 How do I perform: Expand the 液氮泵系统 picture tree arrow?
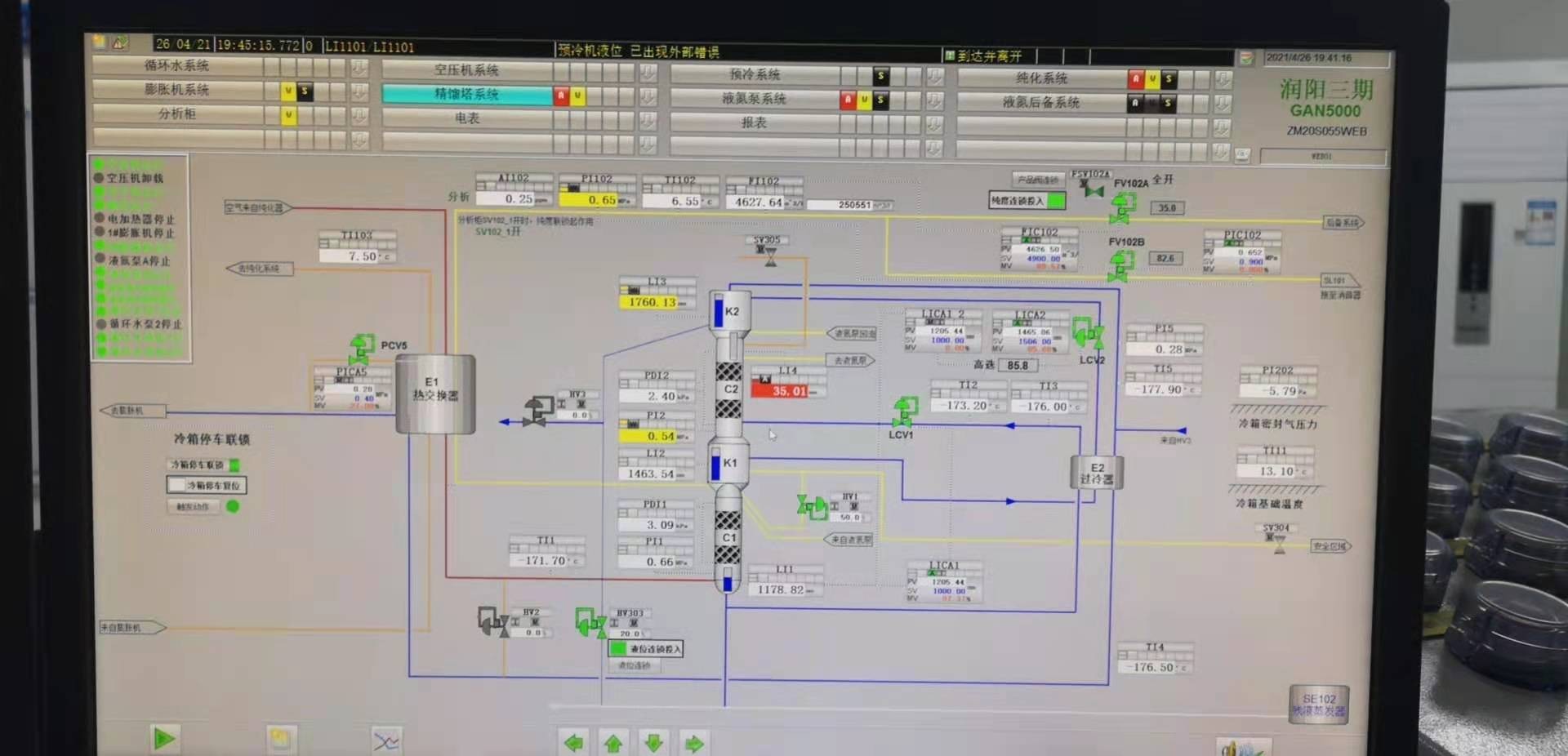(936, 100)
